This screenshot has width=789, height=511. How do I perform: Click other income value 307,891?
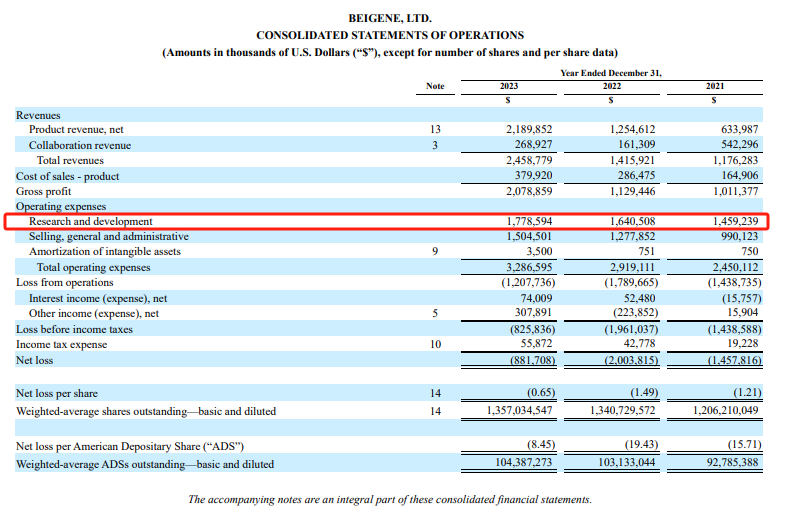click(x=533, y=313)
